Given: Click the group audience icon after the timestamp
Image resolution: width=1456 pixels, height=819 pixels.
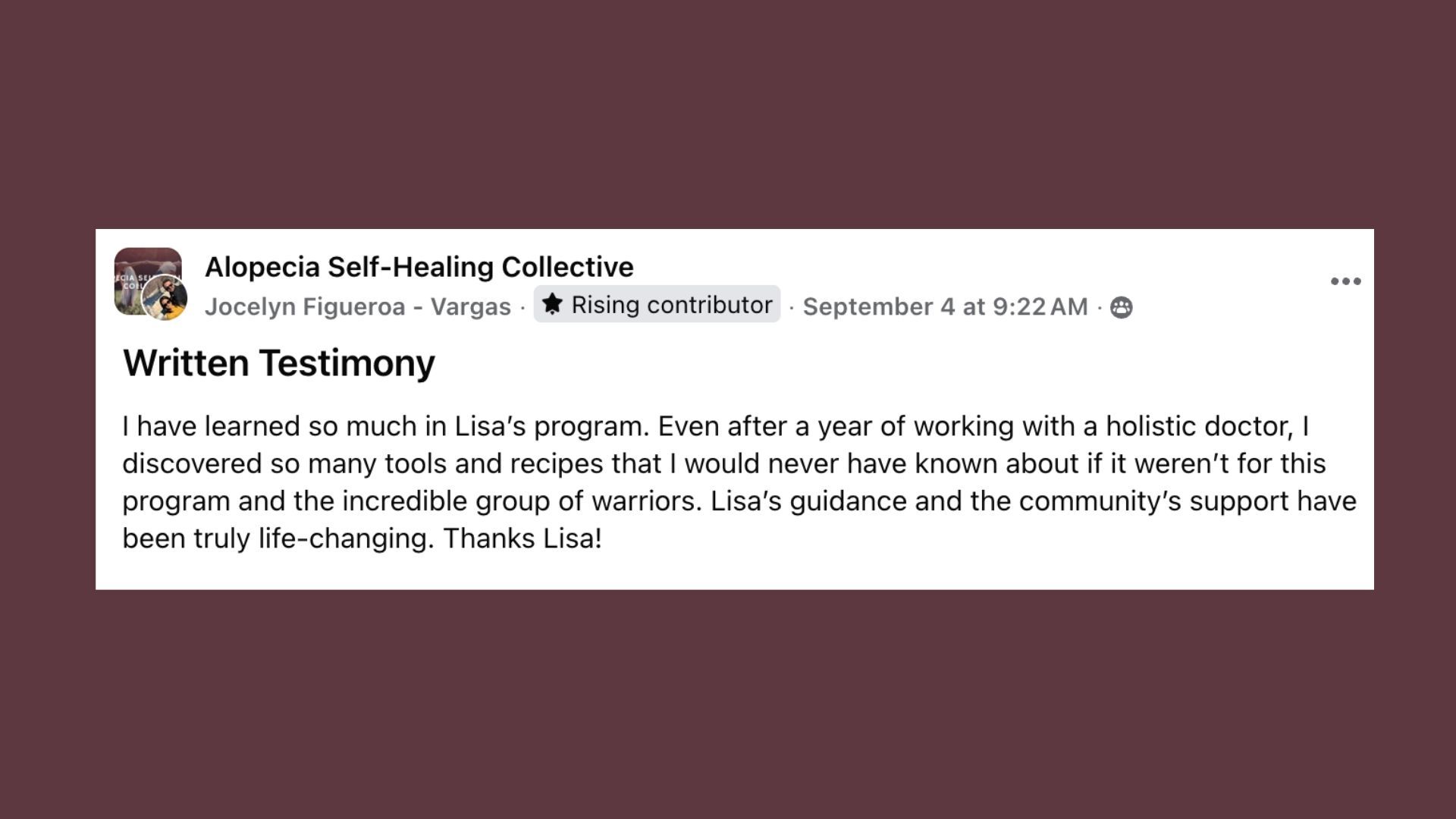Looking at the screenshot, I should click(1121, 307).
